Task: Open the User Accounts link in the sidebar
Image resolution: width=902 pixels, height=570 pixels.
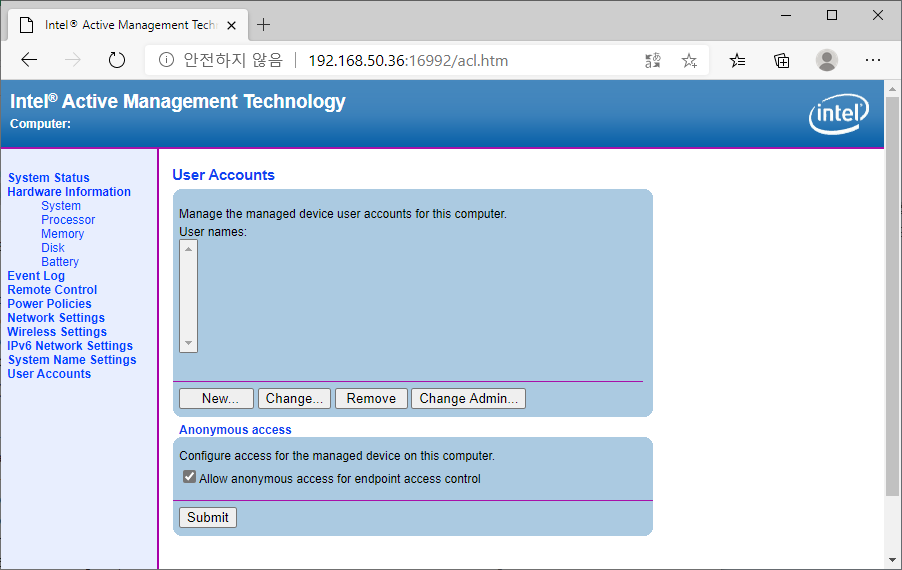Action: click(x=49, y=374)
